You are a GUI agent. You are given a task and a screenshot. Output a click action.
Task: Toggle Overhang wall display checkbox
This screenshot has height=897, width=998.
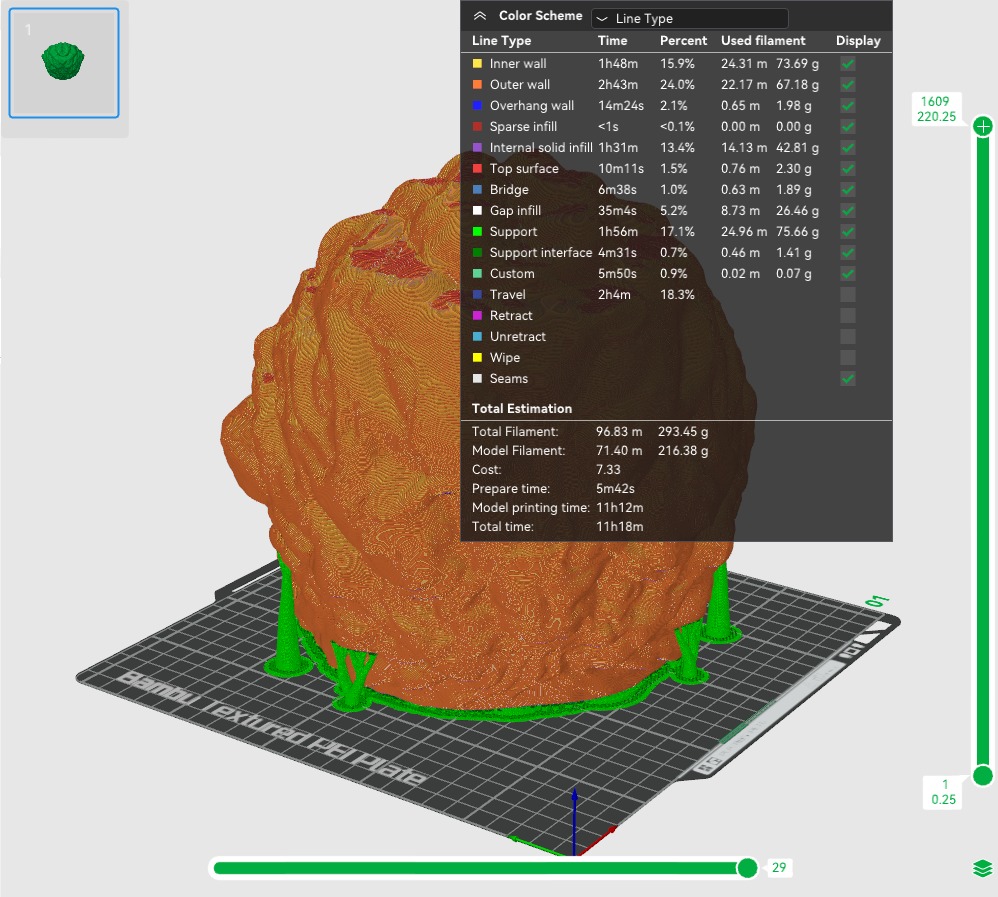click(x=847, y=106)
